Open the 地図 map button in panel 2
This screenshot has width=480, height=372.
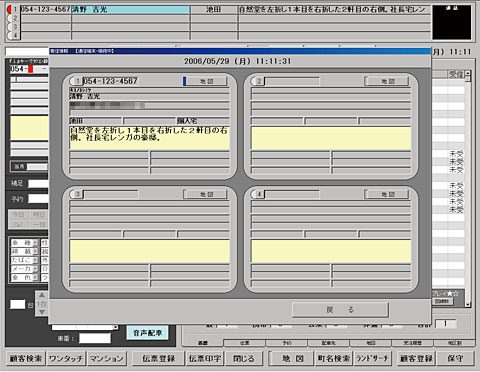[x=387, y=81]
